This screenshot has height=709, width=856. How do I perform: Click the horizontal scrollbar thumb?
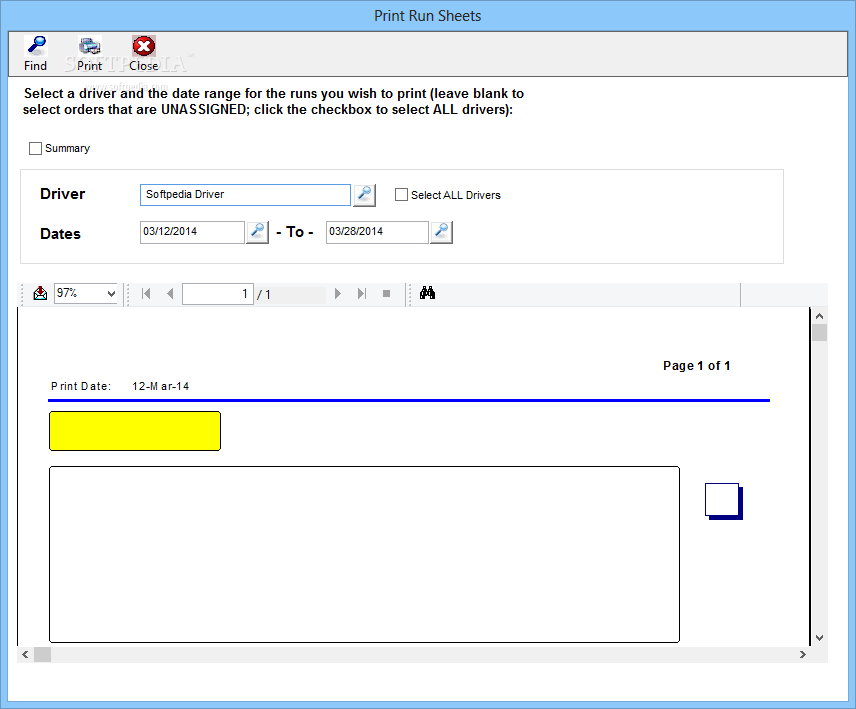43,654
